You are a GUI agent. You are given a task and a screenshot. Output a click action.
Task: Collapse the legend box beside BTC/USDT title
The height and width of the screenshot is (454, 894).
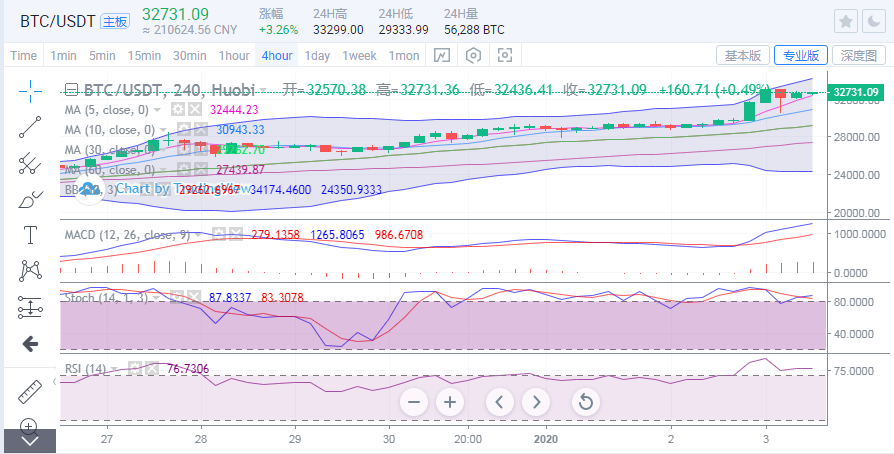coord(71,90)
